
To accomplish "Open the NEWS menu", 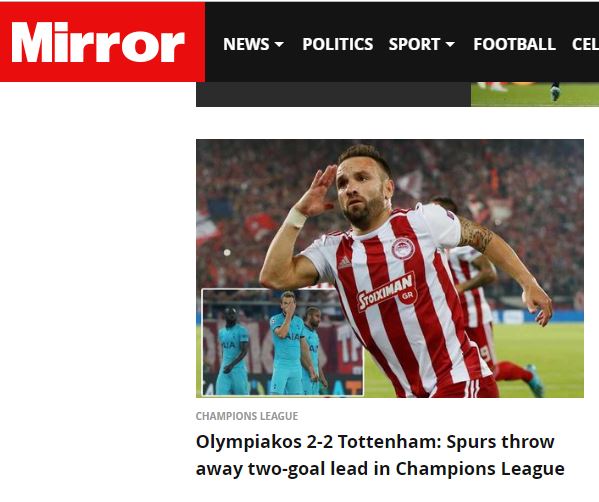I will pyautogui.click(x=246, y=44).
